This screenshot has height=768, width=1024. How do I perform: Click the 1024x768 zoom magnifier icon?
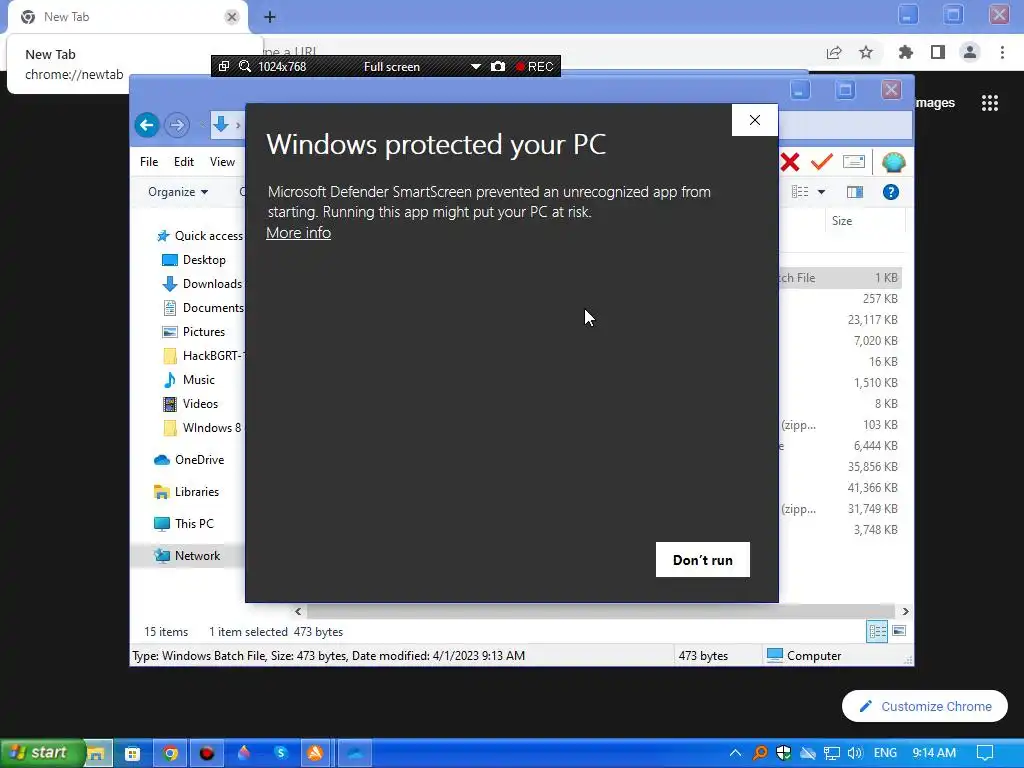pyautogui.click(x=245, y=67)
